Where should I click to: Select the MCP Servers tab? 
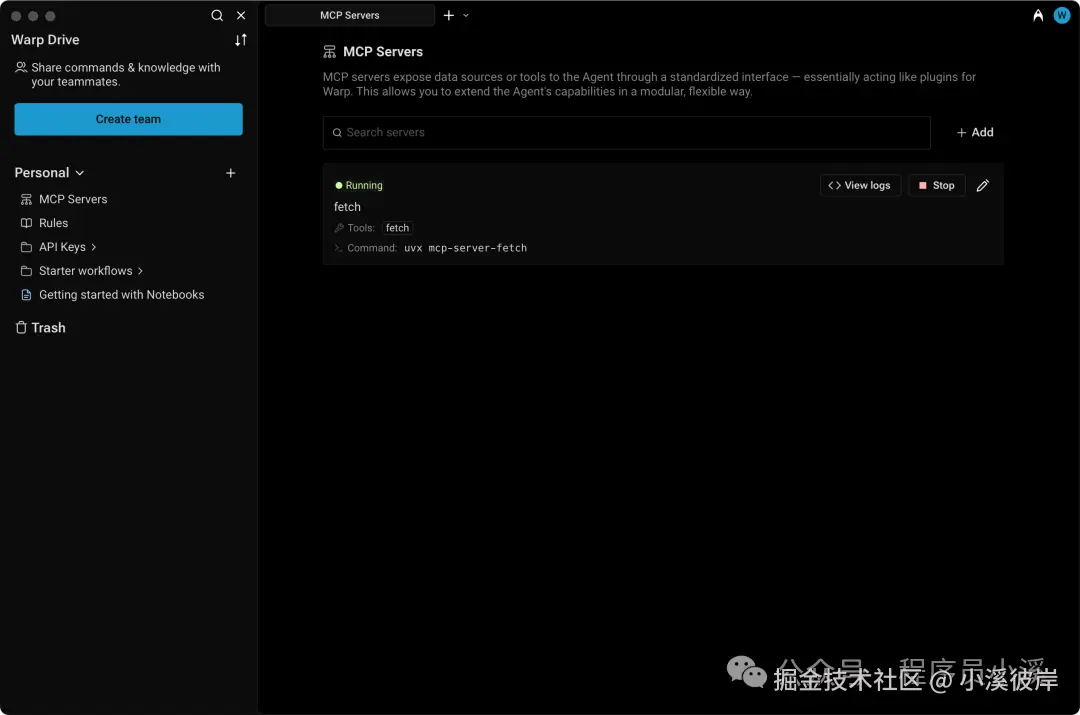coord(350,15)
